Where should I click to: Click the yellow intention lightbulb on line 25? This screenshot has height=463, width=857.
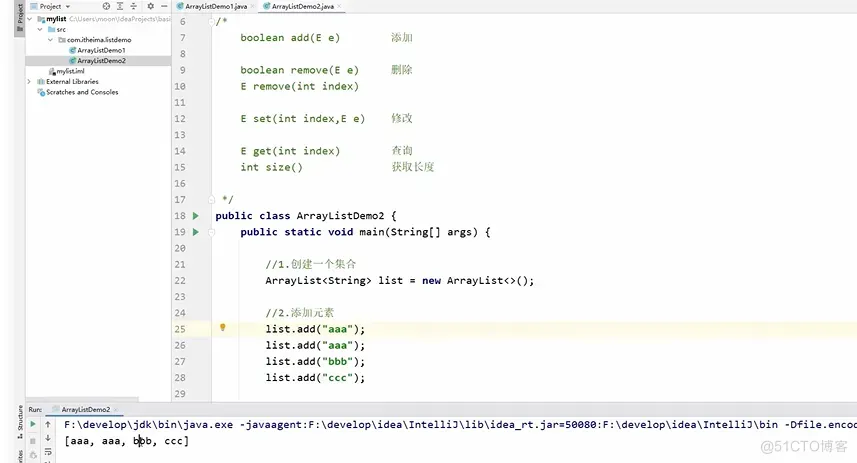222,327
